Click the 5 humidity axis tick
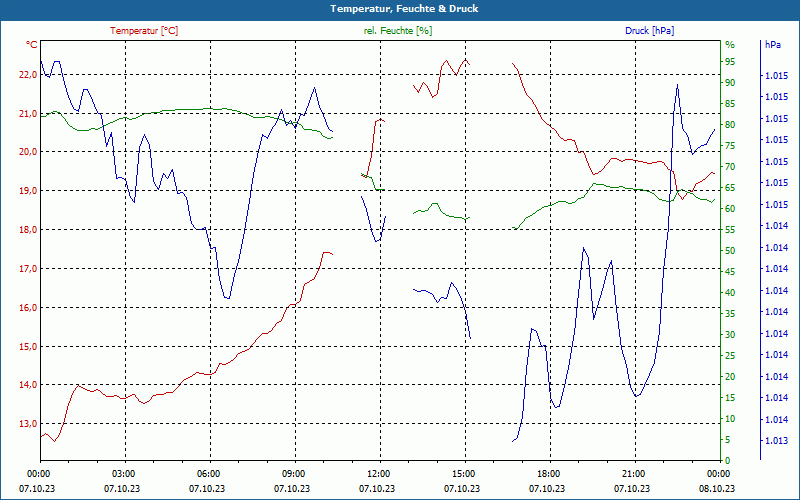 (x=728, y=440)
